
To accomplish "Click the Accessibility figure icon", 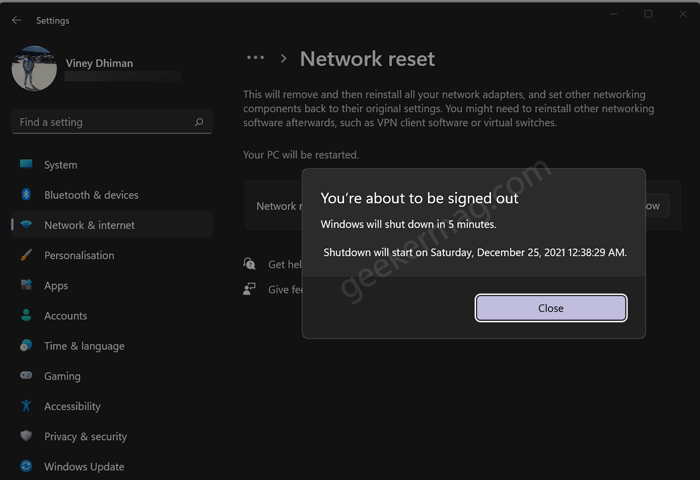I will (26, 405).
